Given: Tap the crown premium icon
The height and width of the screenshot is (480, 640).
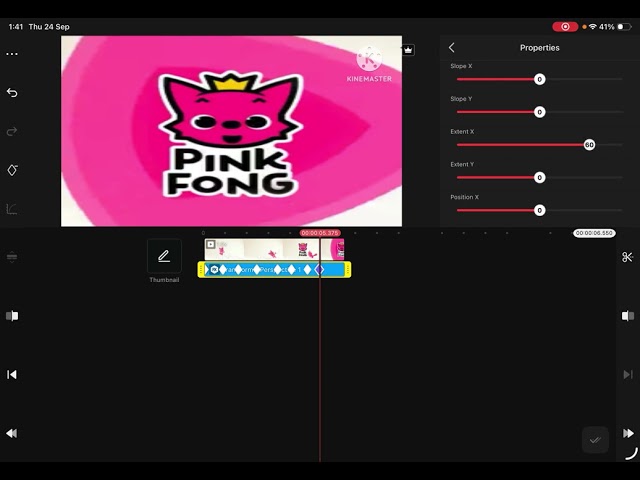Looking at the screenshot, I should [x=408, y=50].
